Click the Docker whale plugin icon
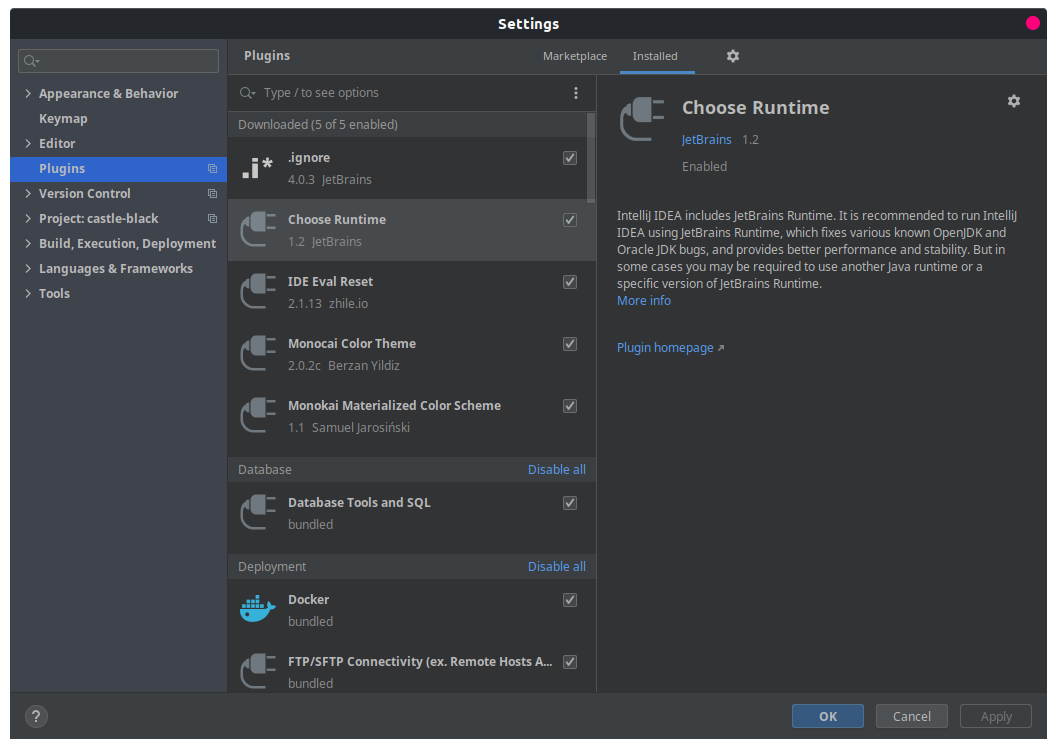Screen dimensions: 1057x749 (257, 609)
